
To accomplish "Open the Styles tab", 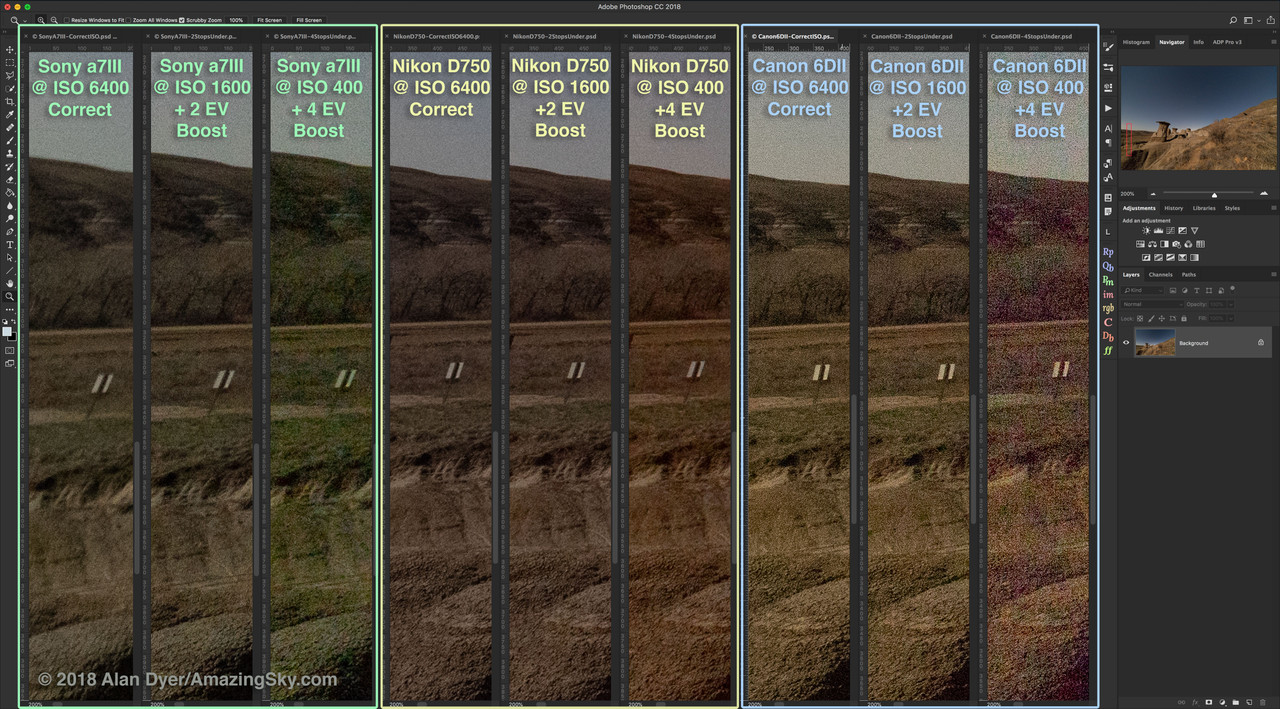I will pyautogui.click(x=1232, y=208).
